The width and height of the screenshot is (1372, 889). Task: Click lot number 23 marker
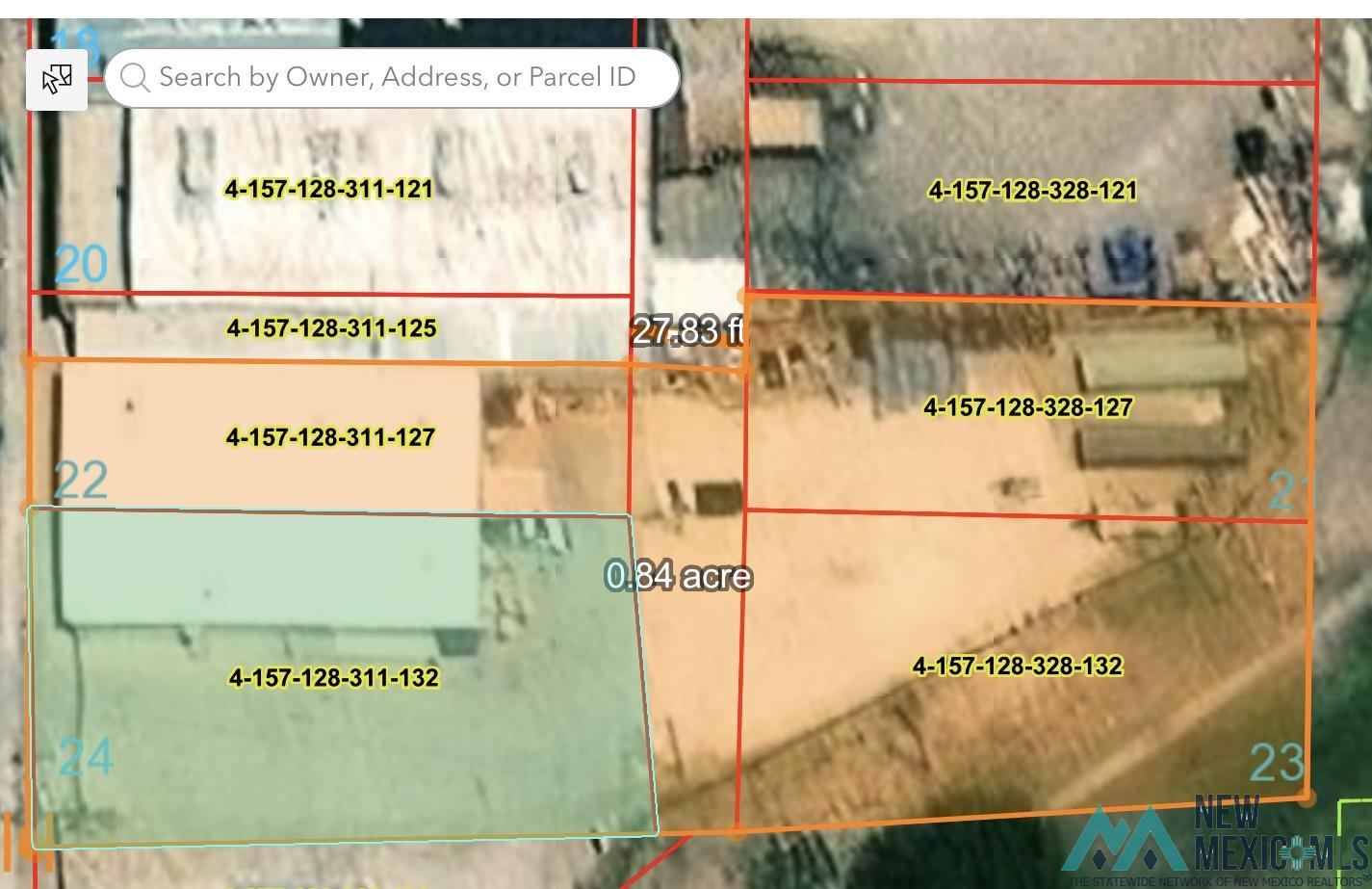coord(1277,762)
